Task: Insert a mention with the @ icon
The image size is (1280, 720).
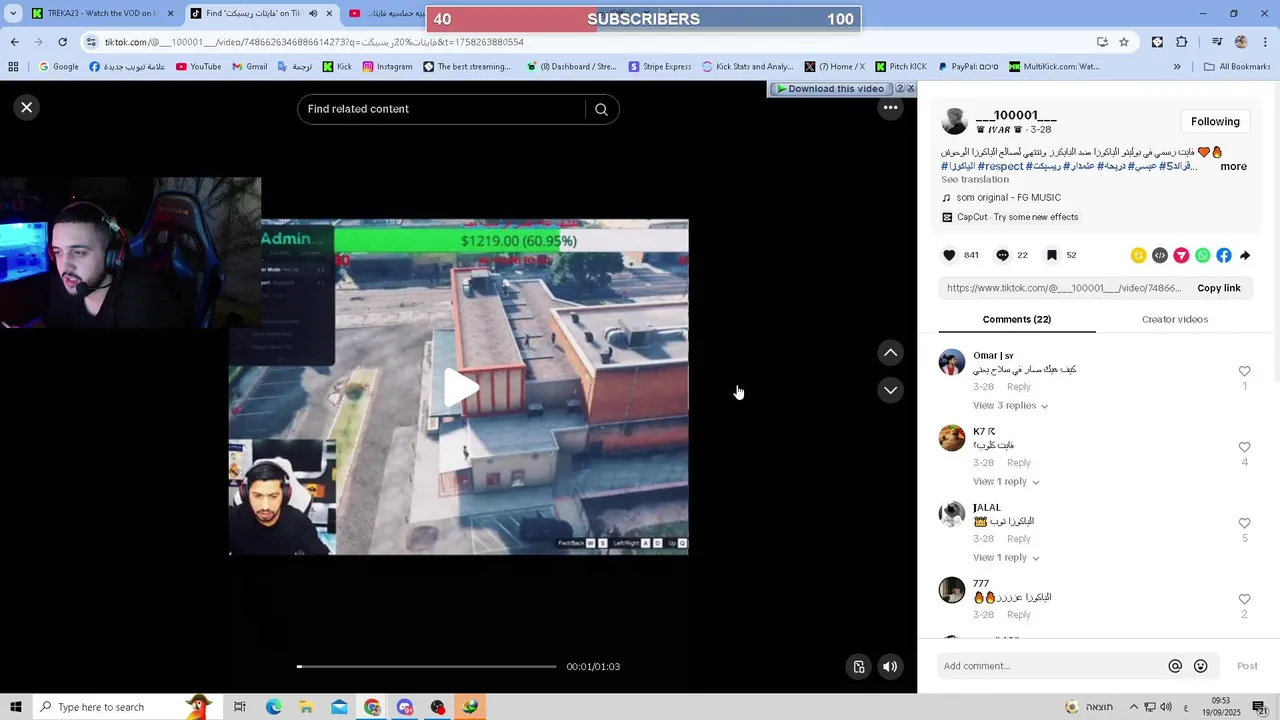Action: pyautogui.click(x=1175, y=666)
